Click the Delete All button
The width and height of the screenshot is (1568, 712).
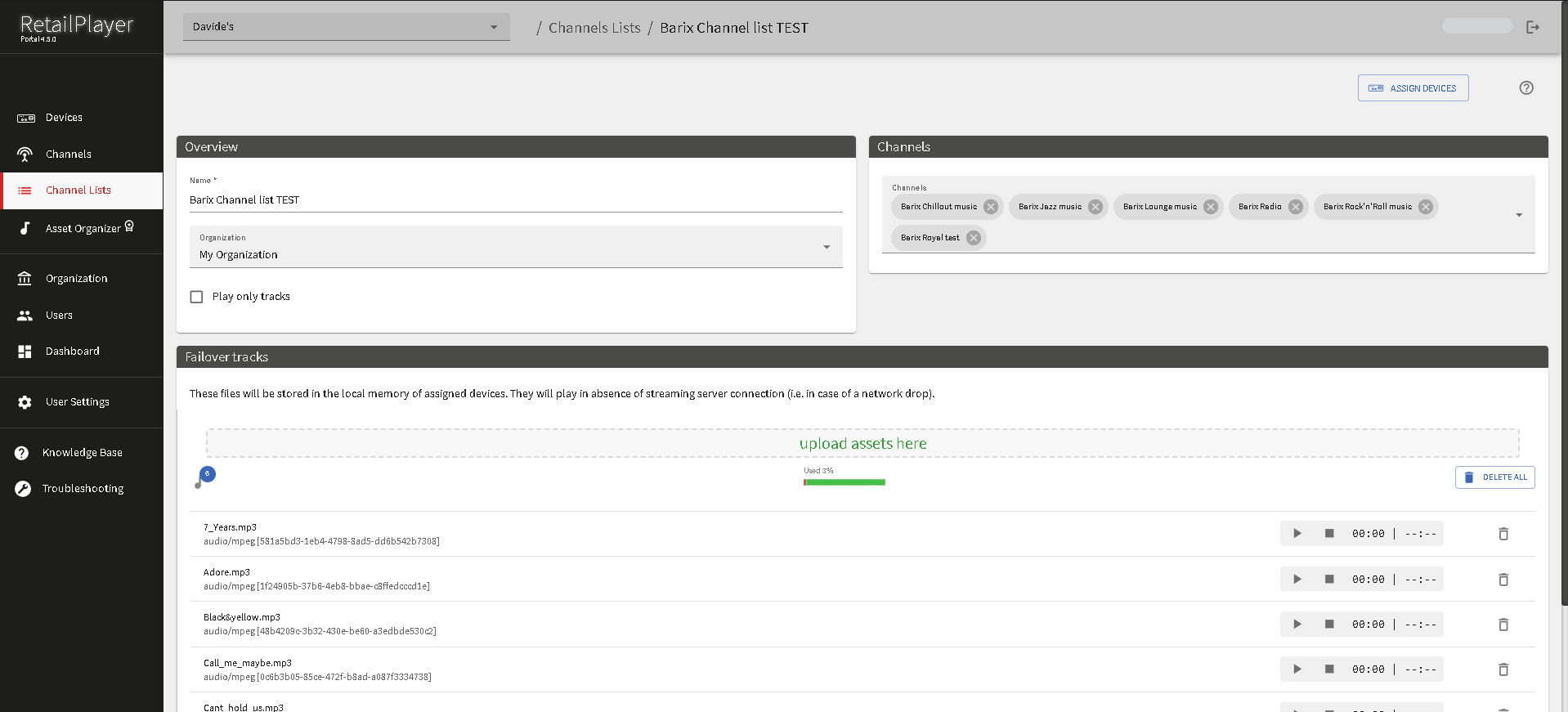[1494, 477]
